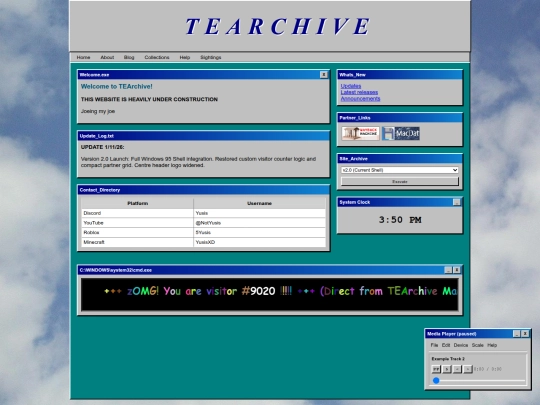Select the Discord cell in Contact_Directory

137,213
